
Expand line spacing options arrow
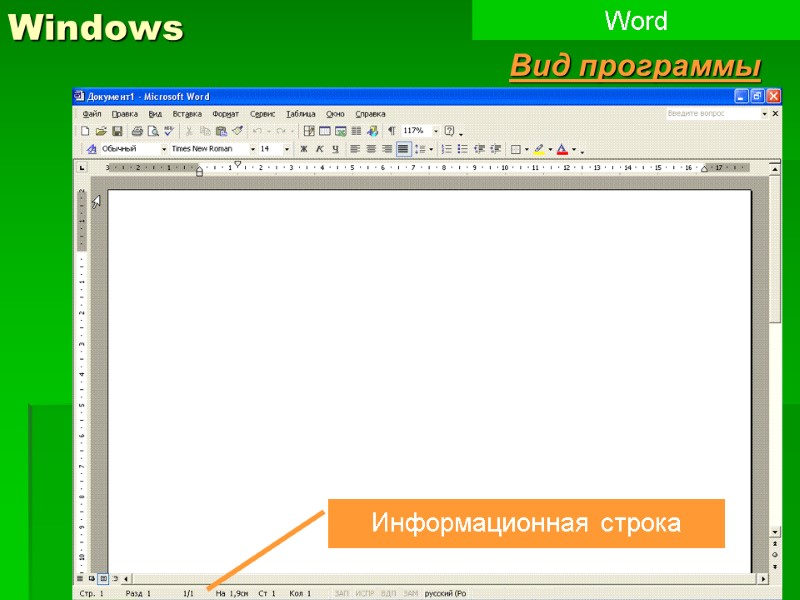(x=431, y=149)
